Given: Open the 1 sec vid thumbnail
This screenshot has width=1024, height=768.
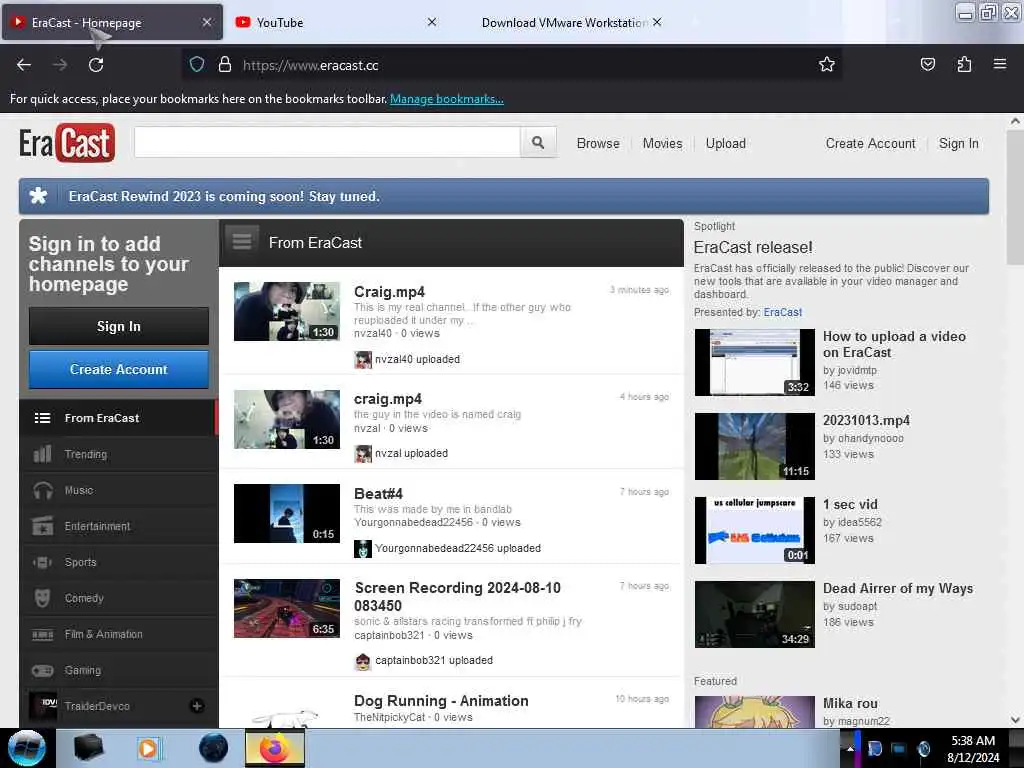Looking at the screenshot, I should click(754, 530).
